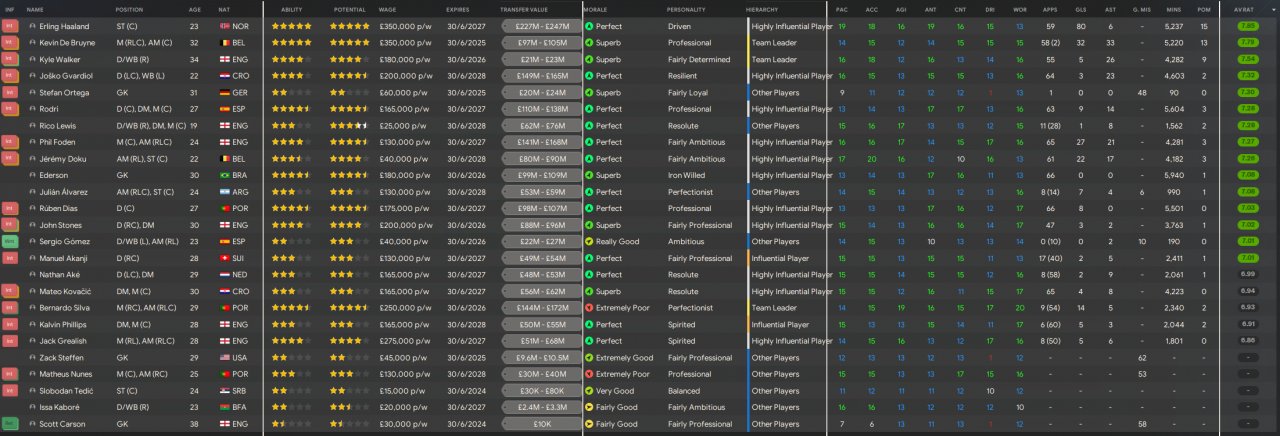This screenshot has height=436, width=1280.
Task: Sort by the GLS column header
Action: [x=1081, y=9]
